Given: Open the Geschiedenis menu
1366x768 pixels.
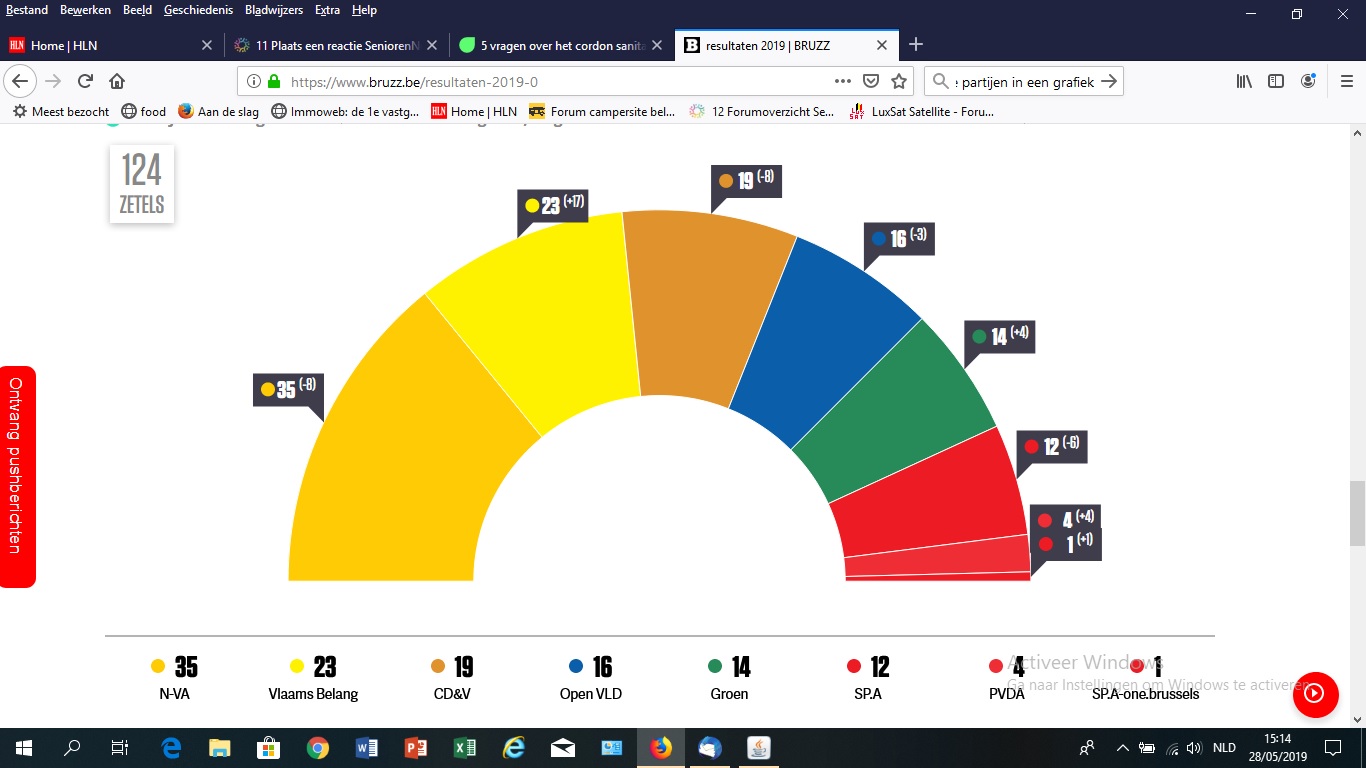Looking at the screenshot, I should tap(198, 10).
